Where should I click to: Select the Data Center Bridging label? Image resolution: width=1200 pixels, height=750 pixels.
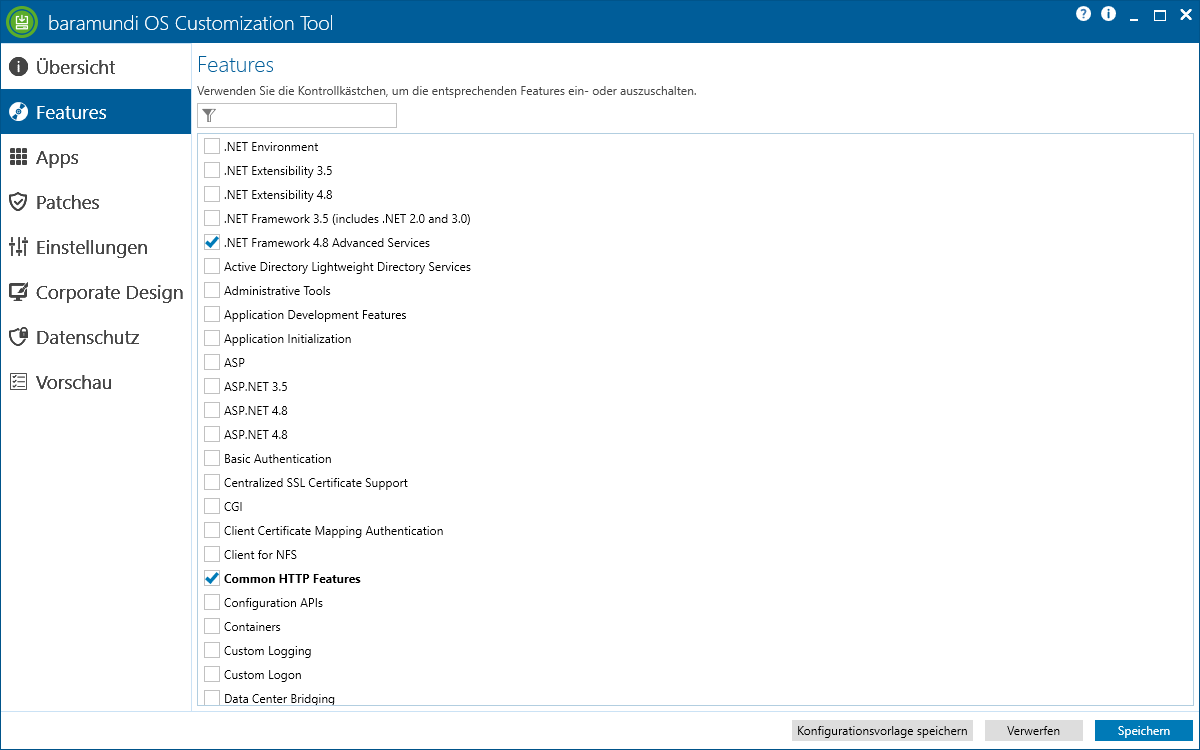[279, 698]
